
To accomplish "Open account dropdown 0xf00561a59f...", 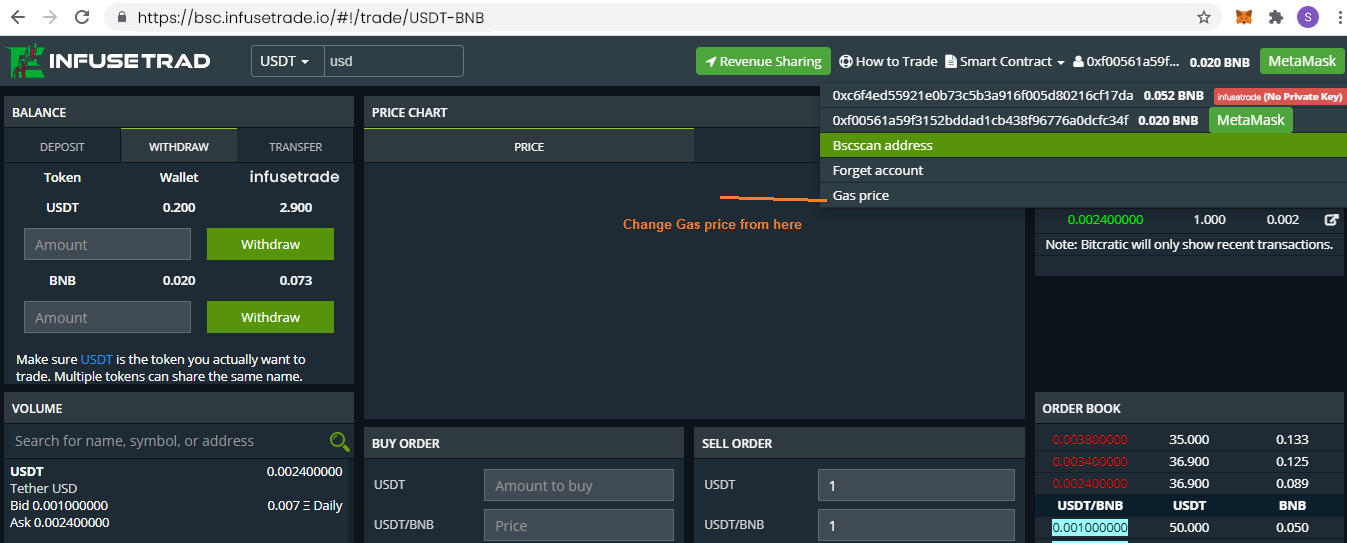I will (1126, 61).
